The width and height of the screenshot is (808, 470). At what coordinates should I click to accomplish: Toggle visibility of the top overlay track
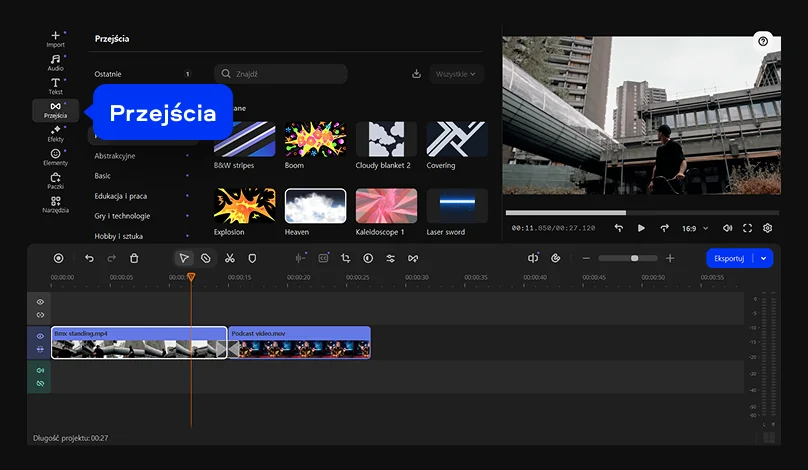tap(41, 301)
